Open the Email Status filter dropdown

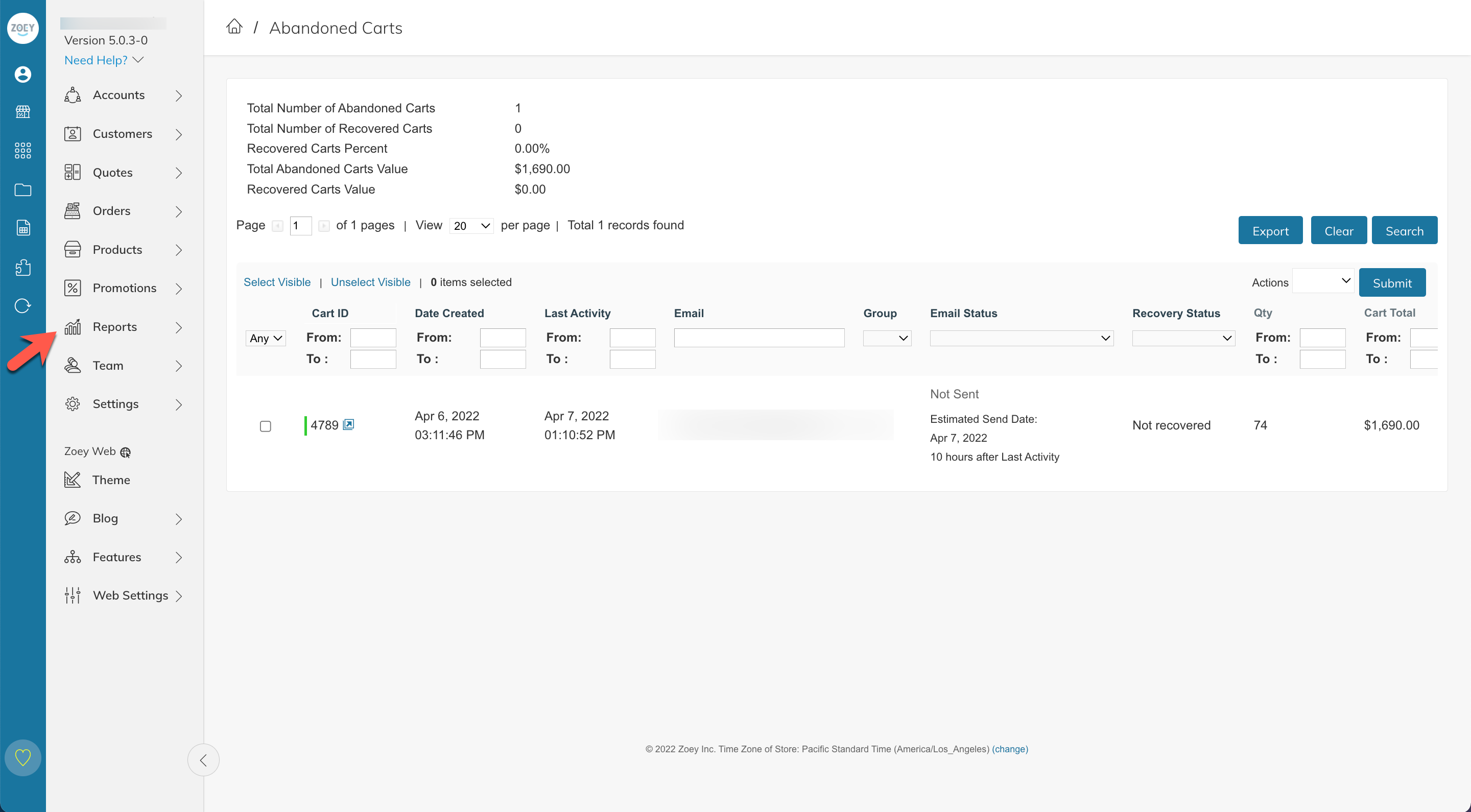1021,338
